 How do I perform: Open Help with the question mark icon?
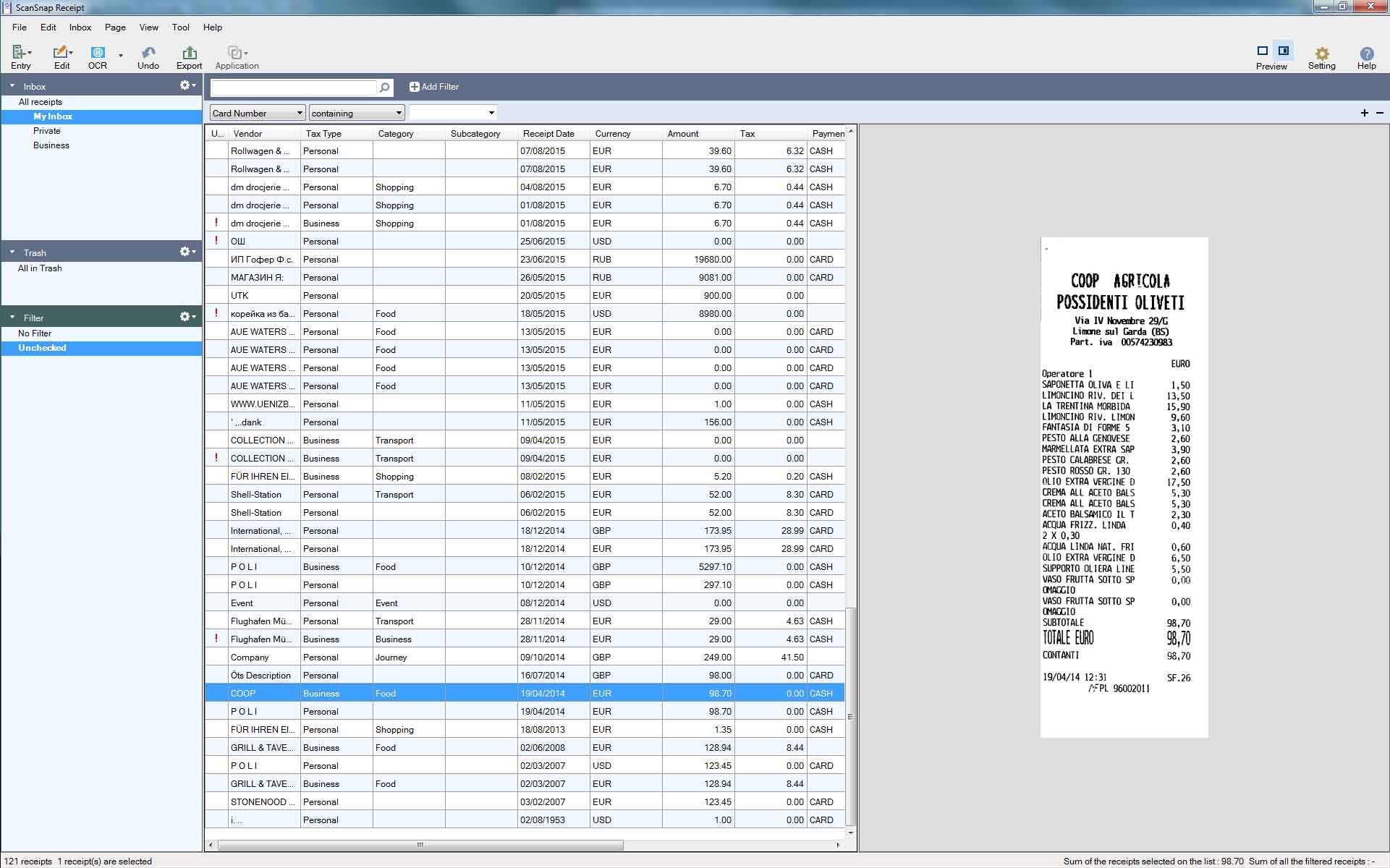[x=1366, y=54]
